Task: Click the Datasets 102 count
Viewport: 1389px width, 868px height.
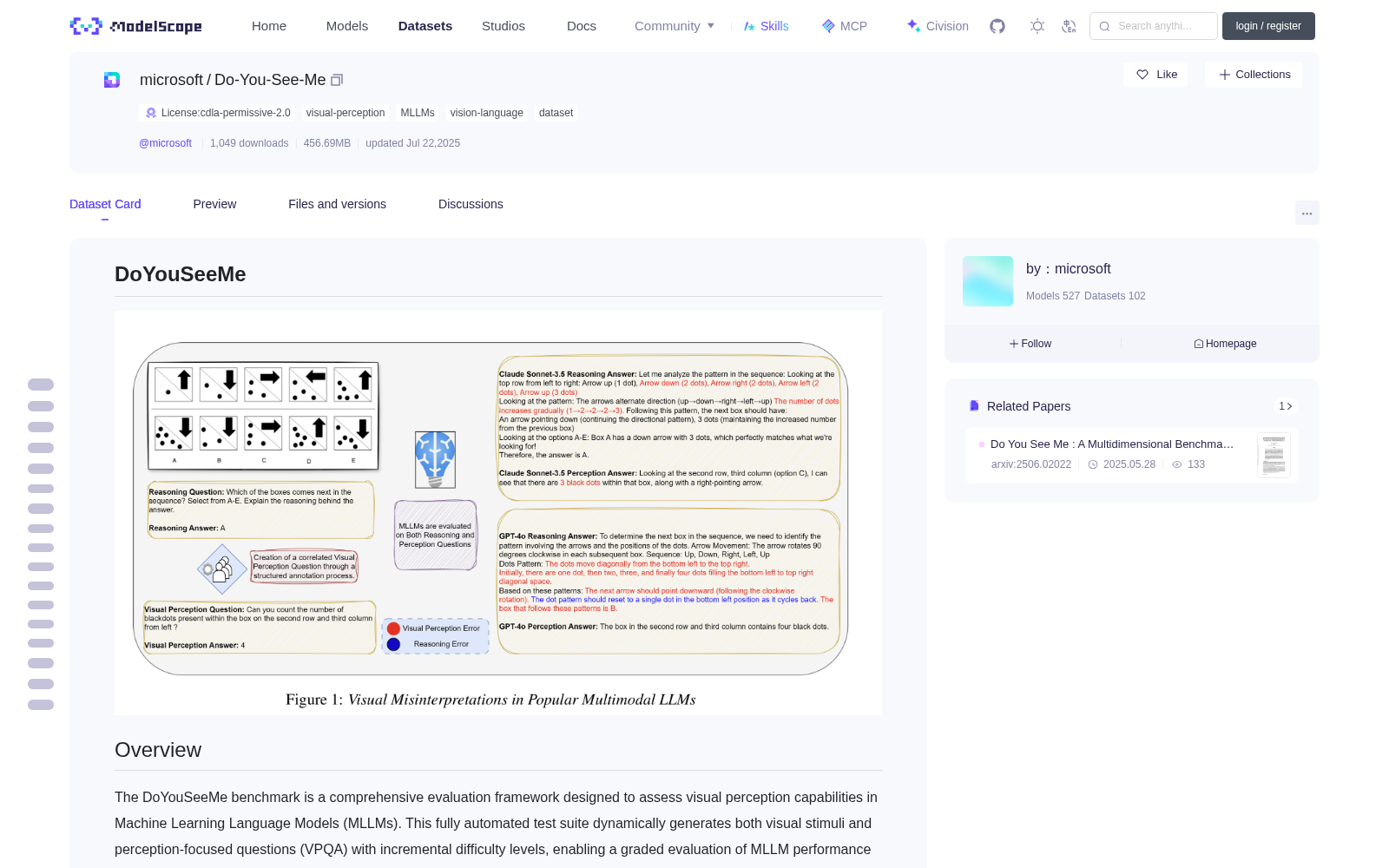Action: pyautogui.click(x=1115, y=296)
